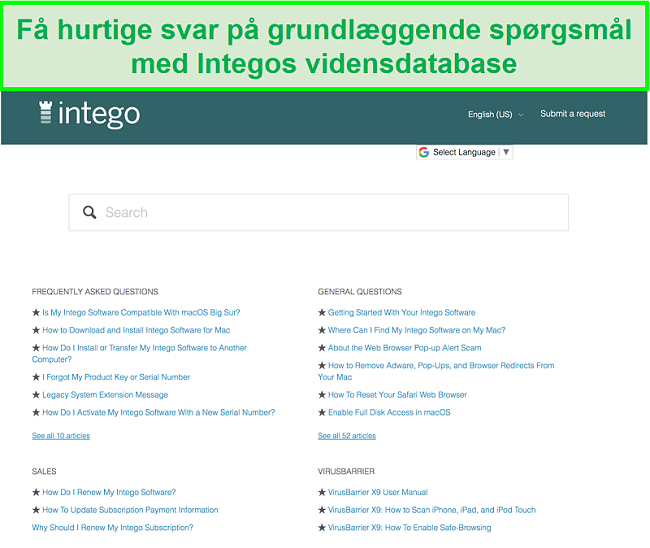Open How to Download and Install Intego Software for Mac
The height and width of the screenshot is (548, 650).
tap(136, 330)
